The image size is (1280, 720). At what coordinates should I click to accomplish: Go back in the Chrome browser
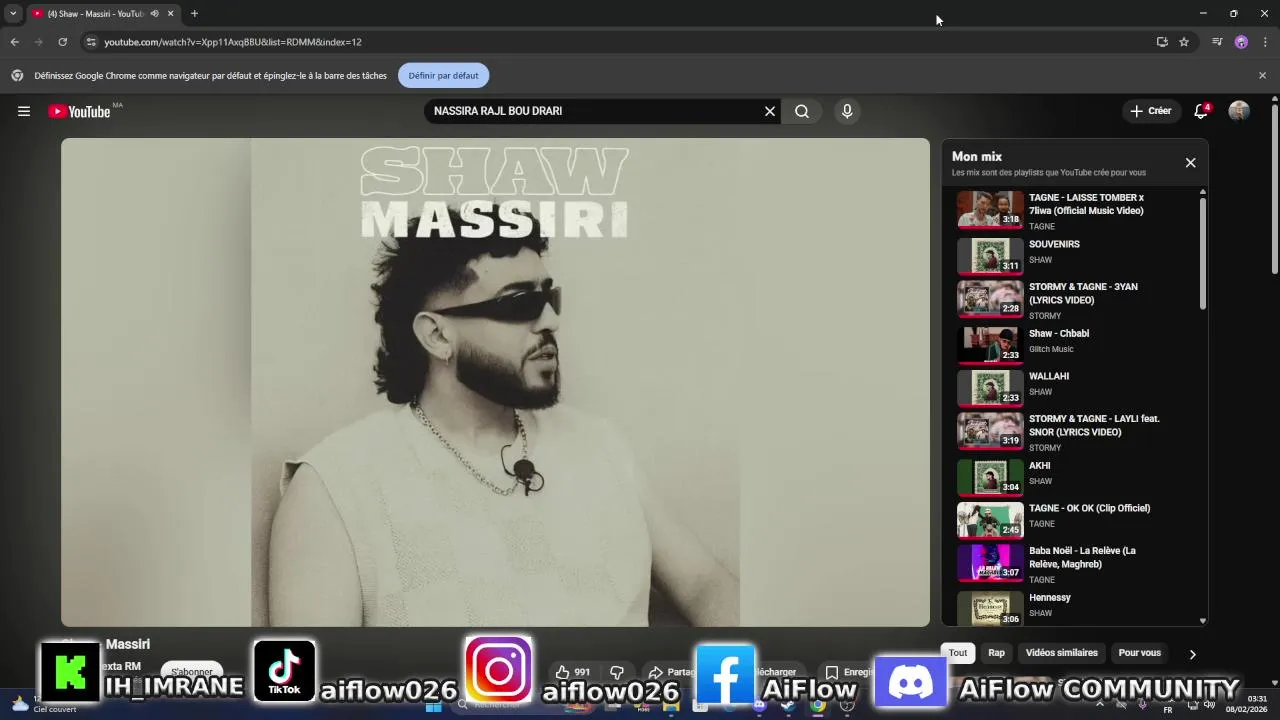pos(14,42)
